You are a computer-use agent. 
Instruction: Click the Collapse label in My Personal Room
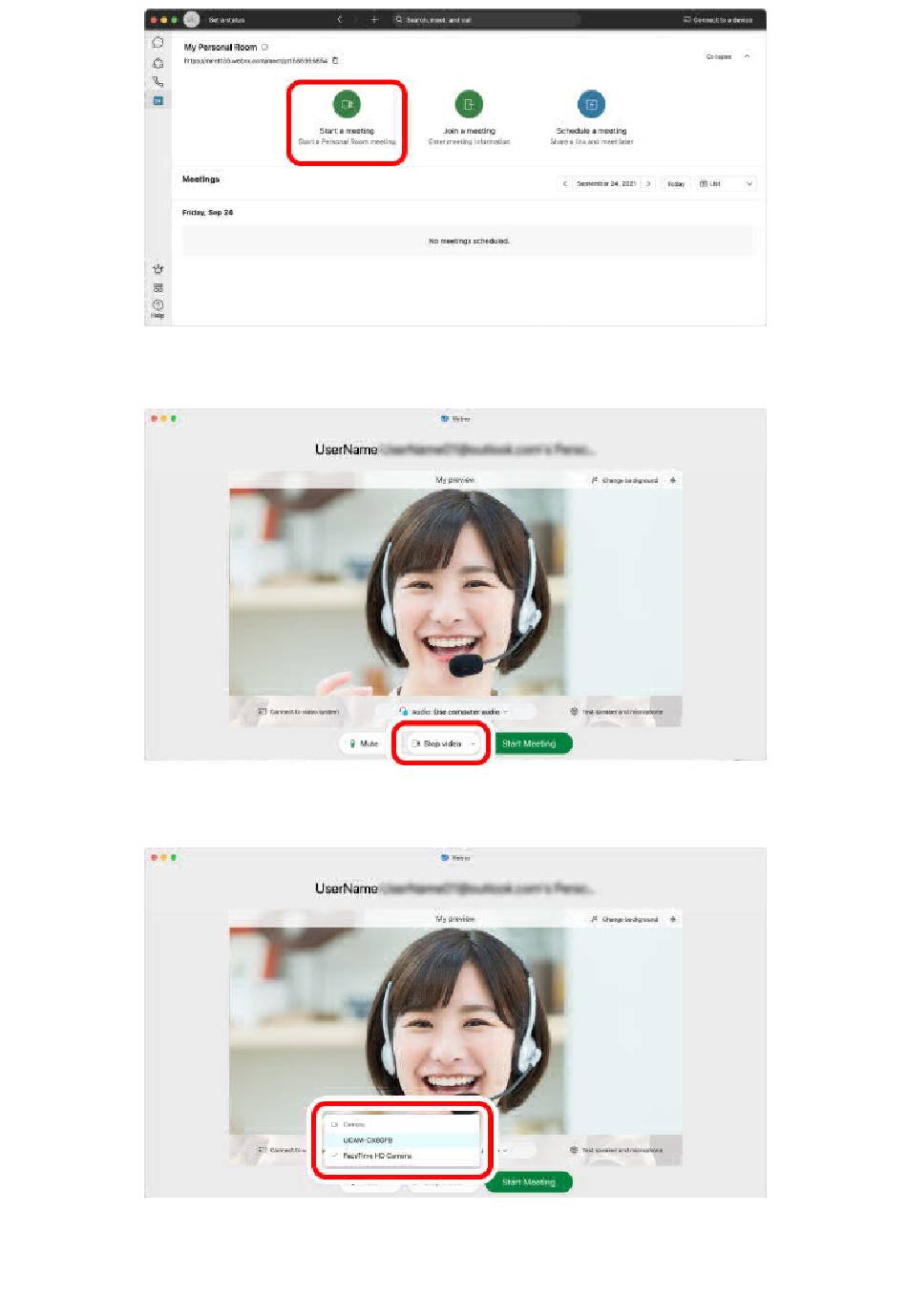[x=719, y=56]
